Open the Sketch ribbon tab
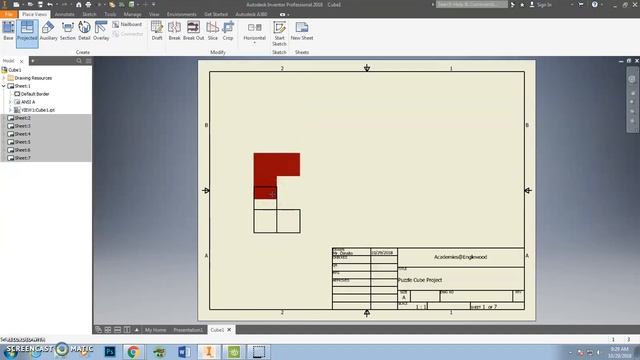The width and height of the screenshot is (640, 360). [x=89, y=14]
